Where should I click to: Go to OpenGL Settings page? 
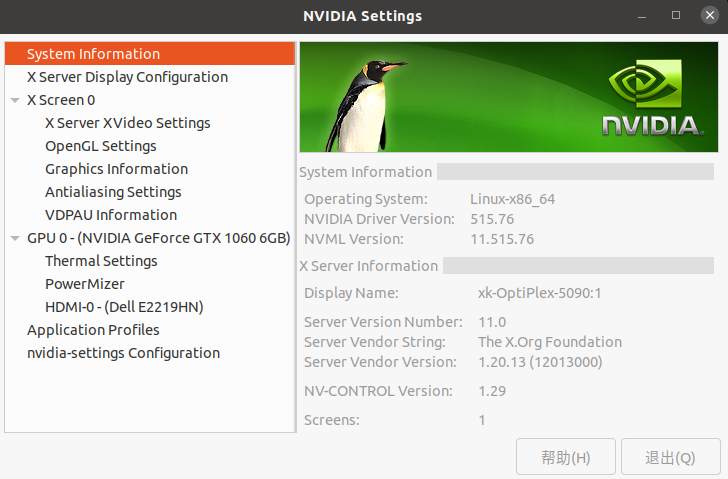point(100,146)
